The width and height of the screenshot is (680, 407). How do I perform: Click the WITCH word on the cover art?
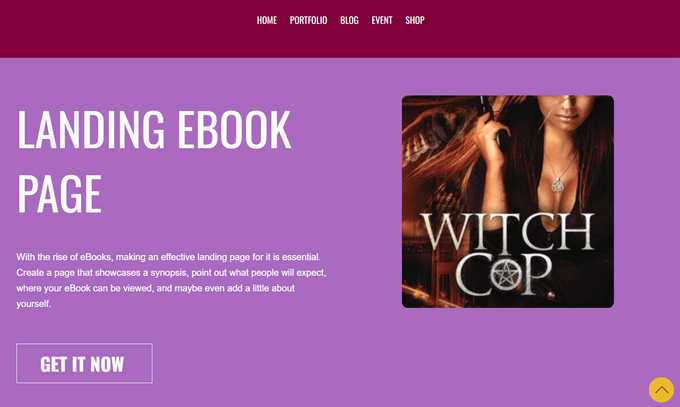508,233
